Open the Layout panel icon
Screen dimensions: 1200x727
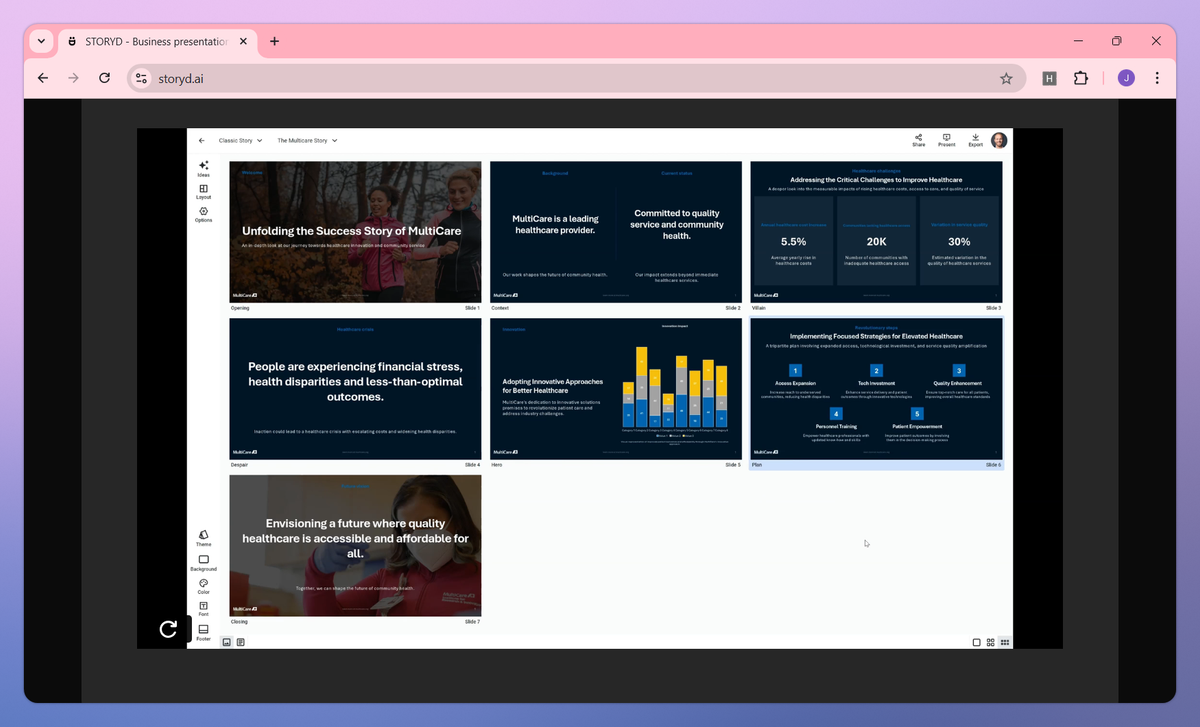point(203,191)
